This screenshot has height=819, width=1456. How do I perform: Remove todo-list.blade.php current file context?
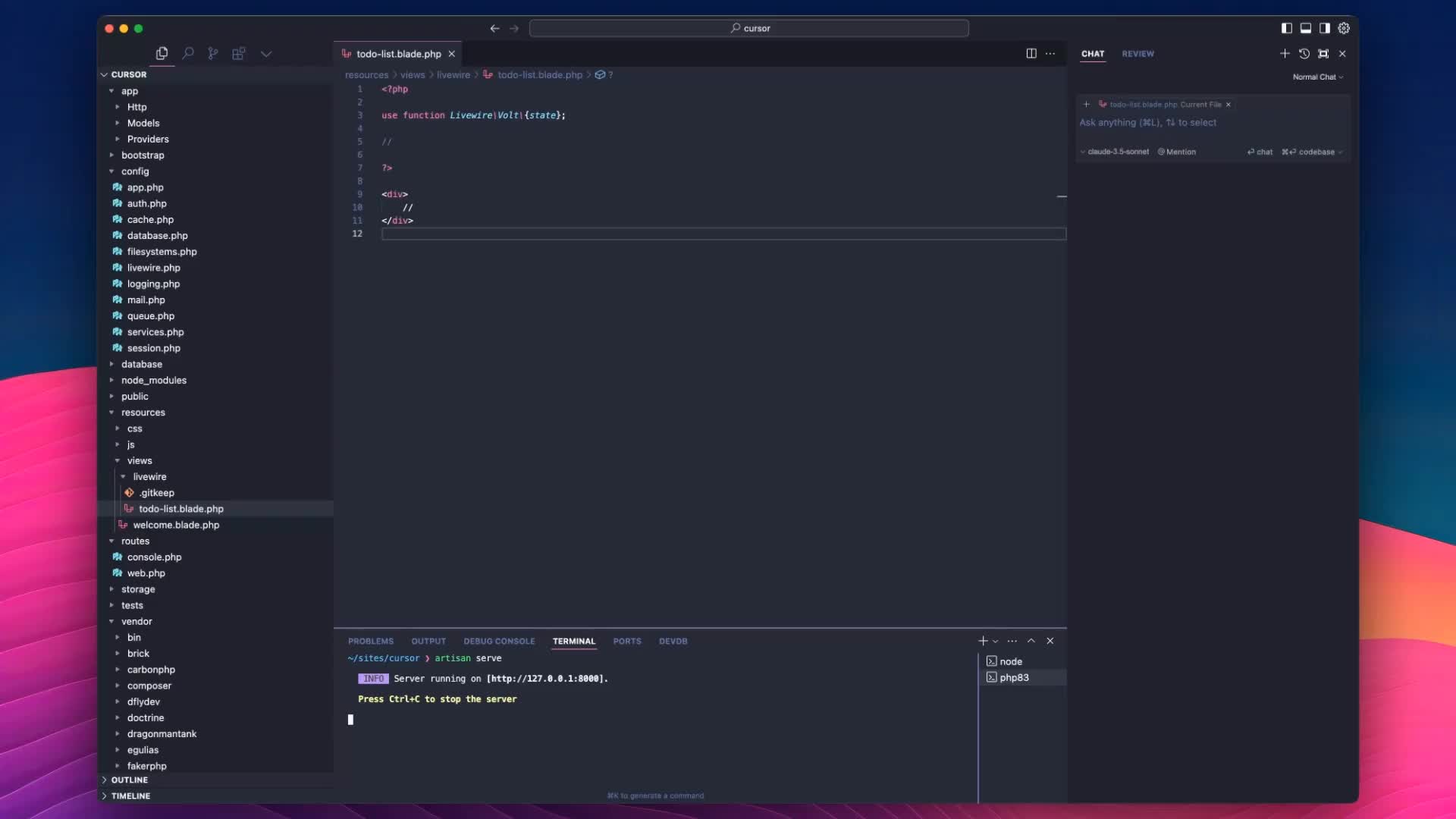point(1228,105)
